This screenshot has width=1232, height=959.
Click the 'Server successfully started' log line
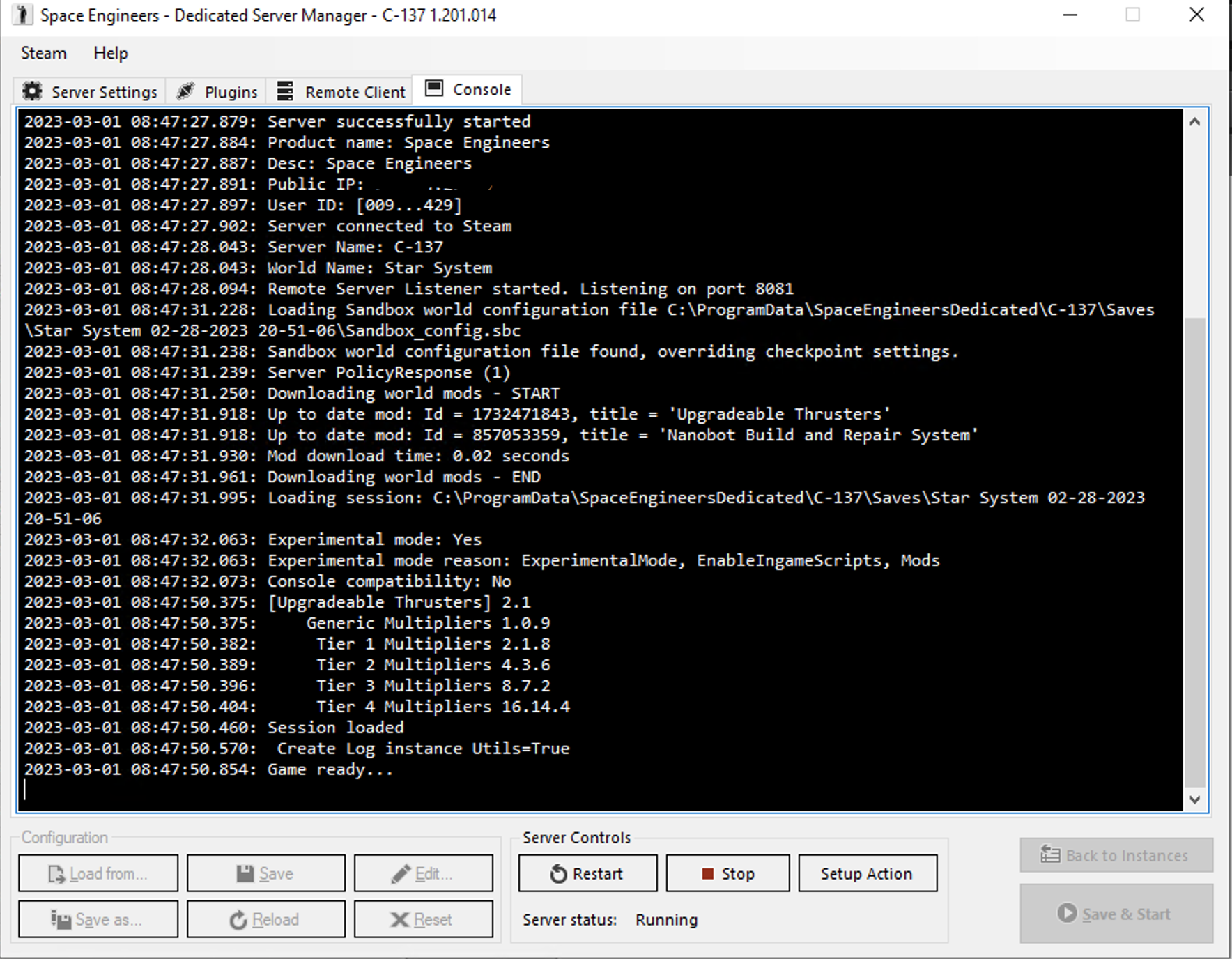277,121
